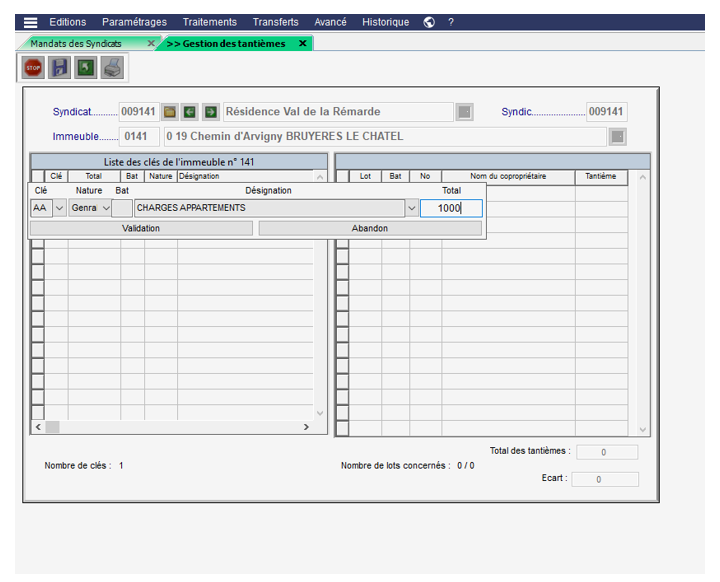Go to next Syndicat with right arrow

pyautogui.click(x=210, y=112)
